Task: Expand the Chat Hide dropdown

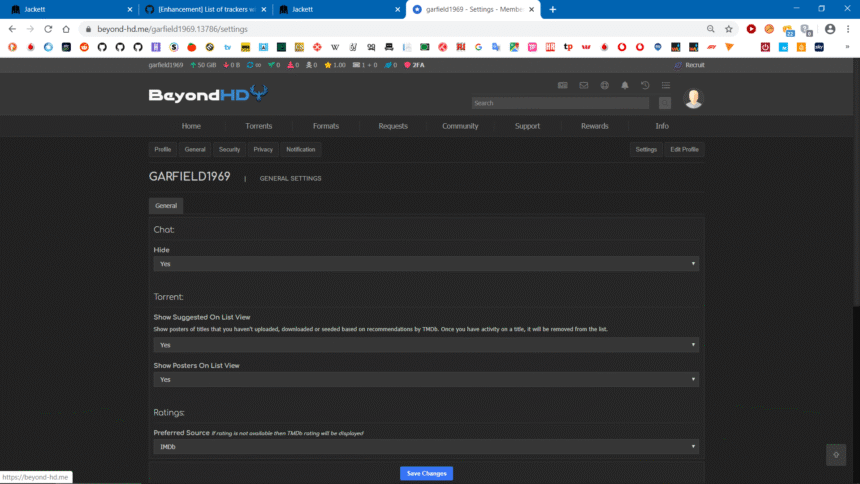Action: [x=426, y=264]
